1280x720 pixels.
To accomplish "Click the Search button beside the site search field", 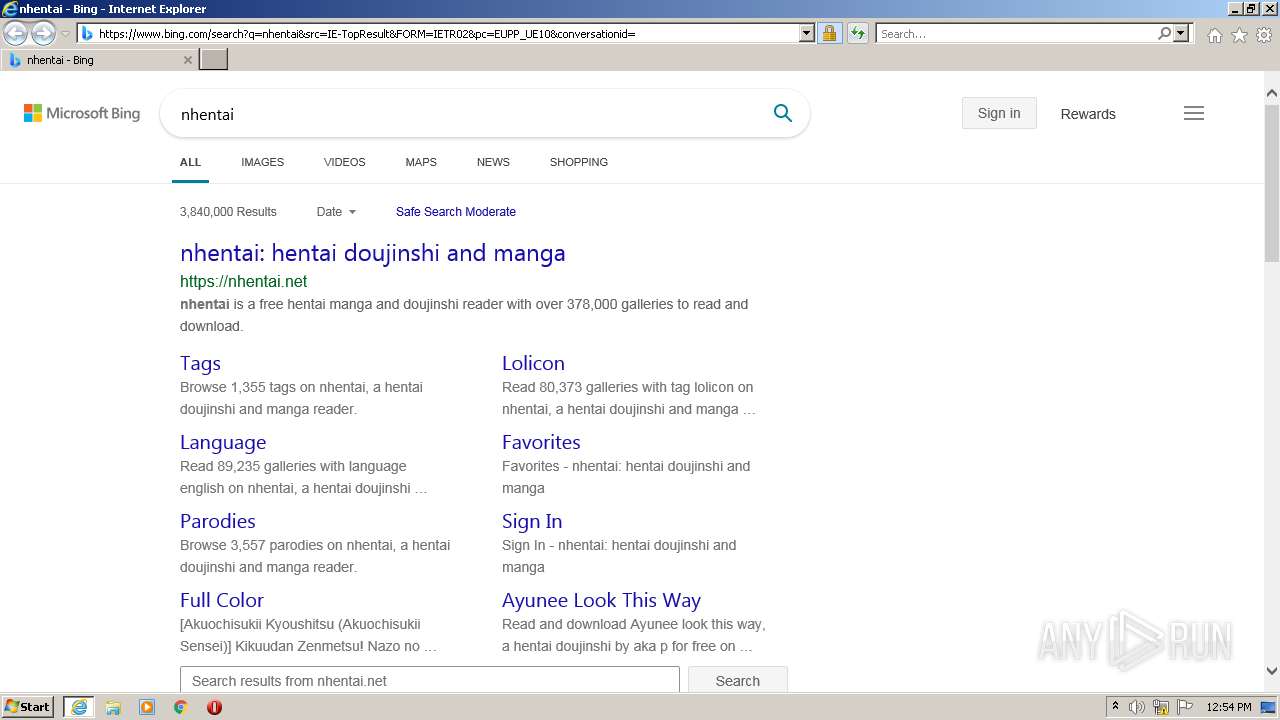I will (x=738, y=680).
